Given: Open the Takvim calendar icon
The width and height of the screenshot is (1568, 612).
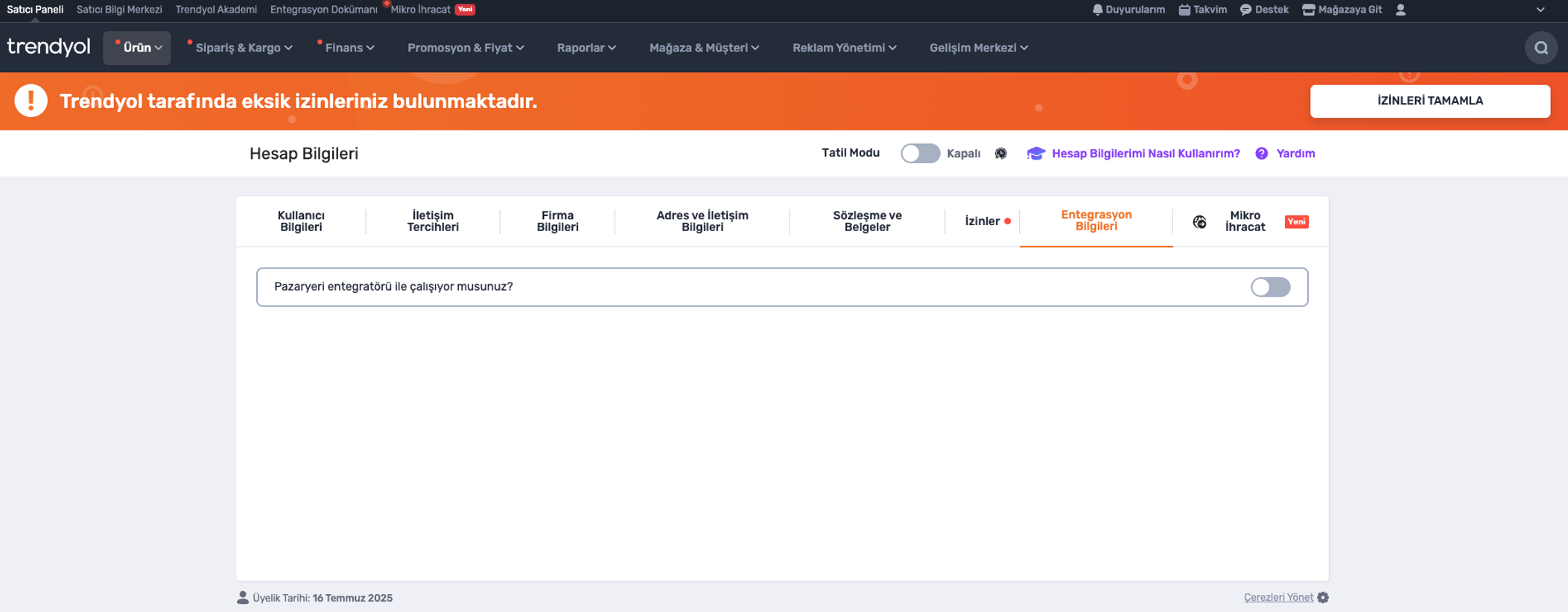Looking at the screenshot, I should point(1184,10).
